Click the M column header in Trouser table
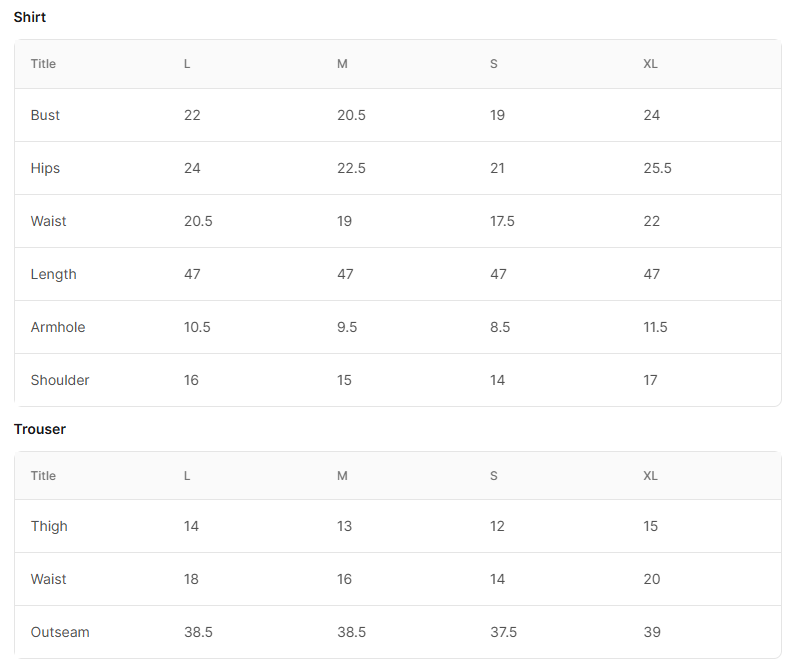 point(342,476)
